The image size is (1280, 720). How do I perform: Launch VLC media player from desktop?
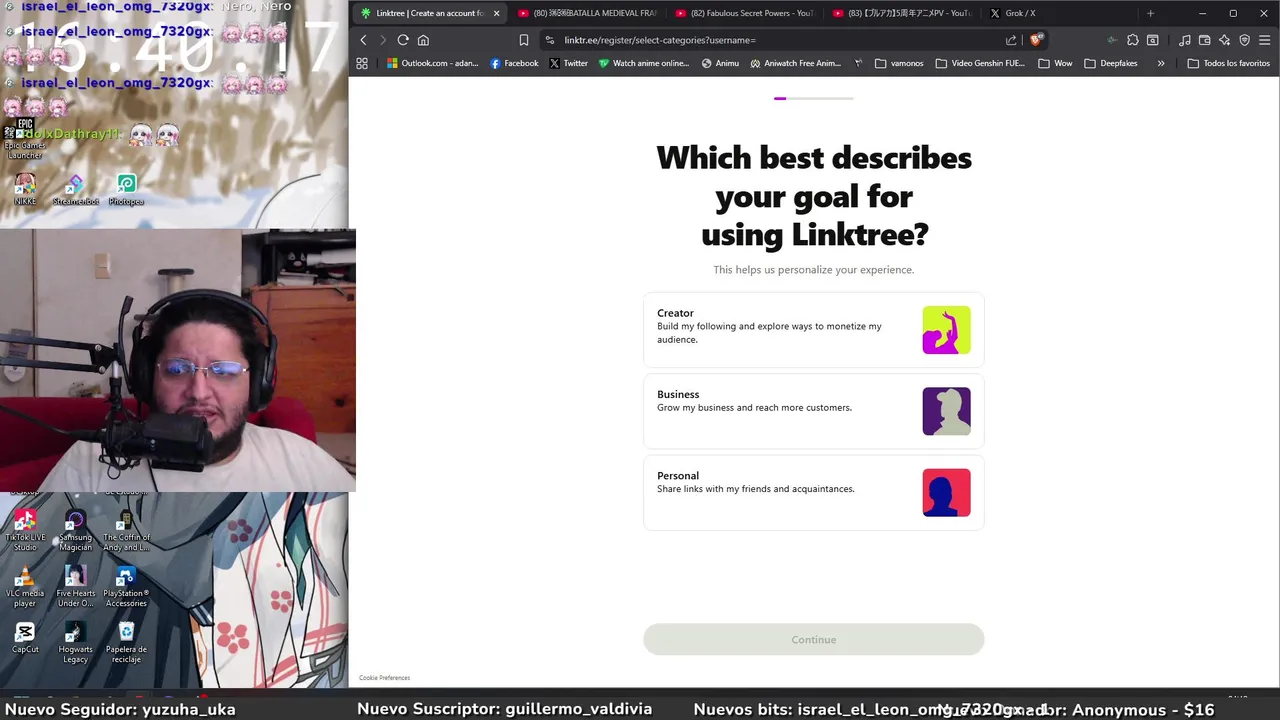[25, 586]
